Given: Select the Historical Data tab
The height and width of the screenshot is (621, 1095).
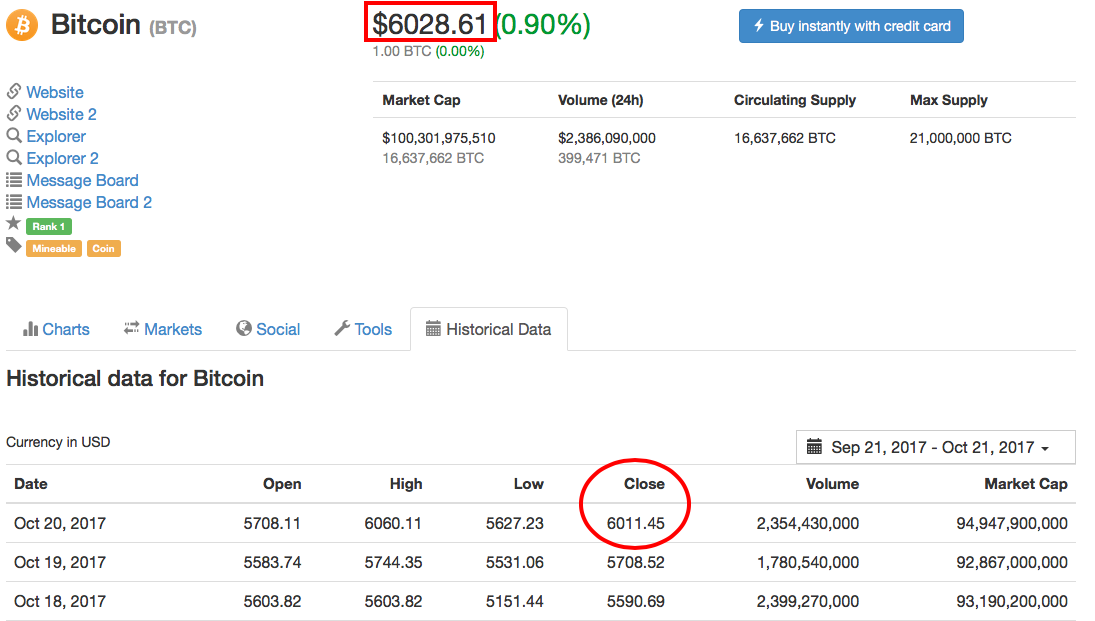Looking at the screenshot, I should coord(489,329).
